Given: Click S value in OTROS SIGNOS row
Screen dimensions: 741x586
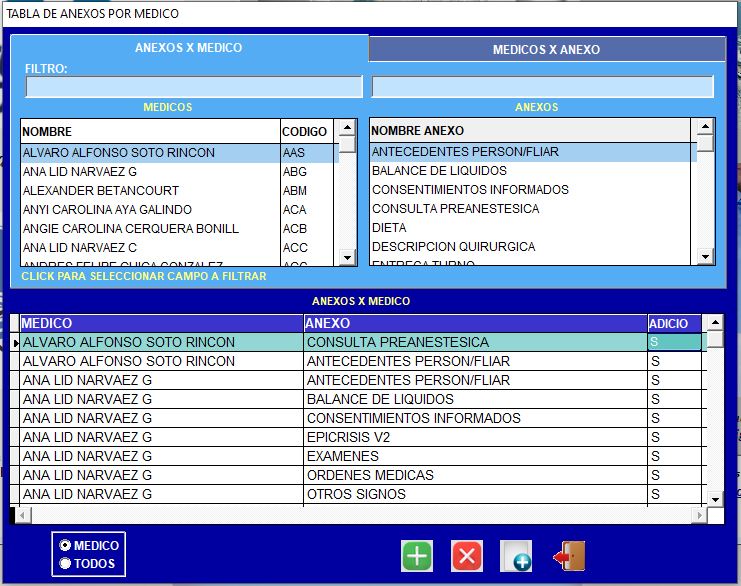Looking at the screenshot, I should click(674, 494).
